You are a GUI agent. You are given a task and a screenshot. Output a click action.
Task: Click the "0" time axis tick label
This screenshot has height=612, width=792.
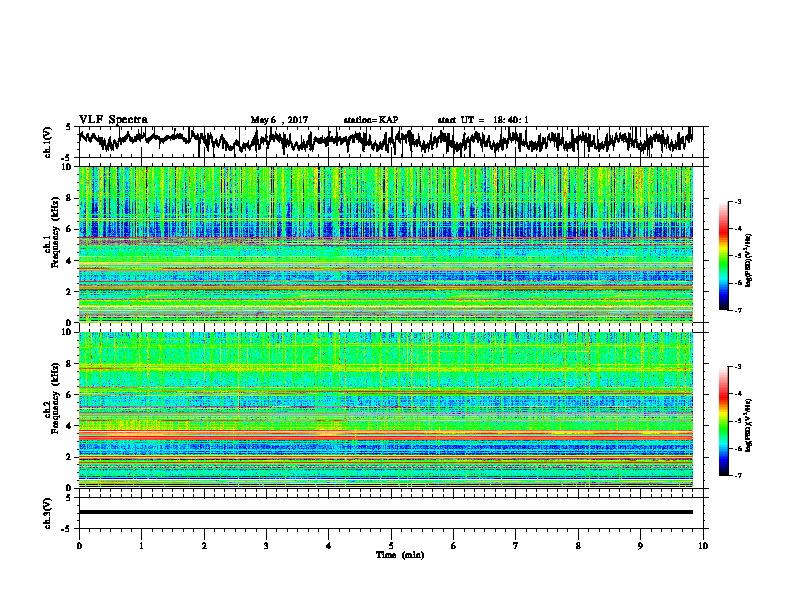pos(79,545)
